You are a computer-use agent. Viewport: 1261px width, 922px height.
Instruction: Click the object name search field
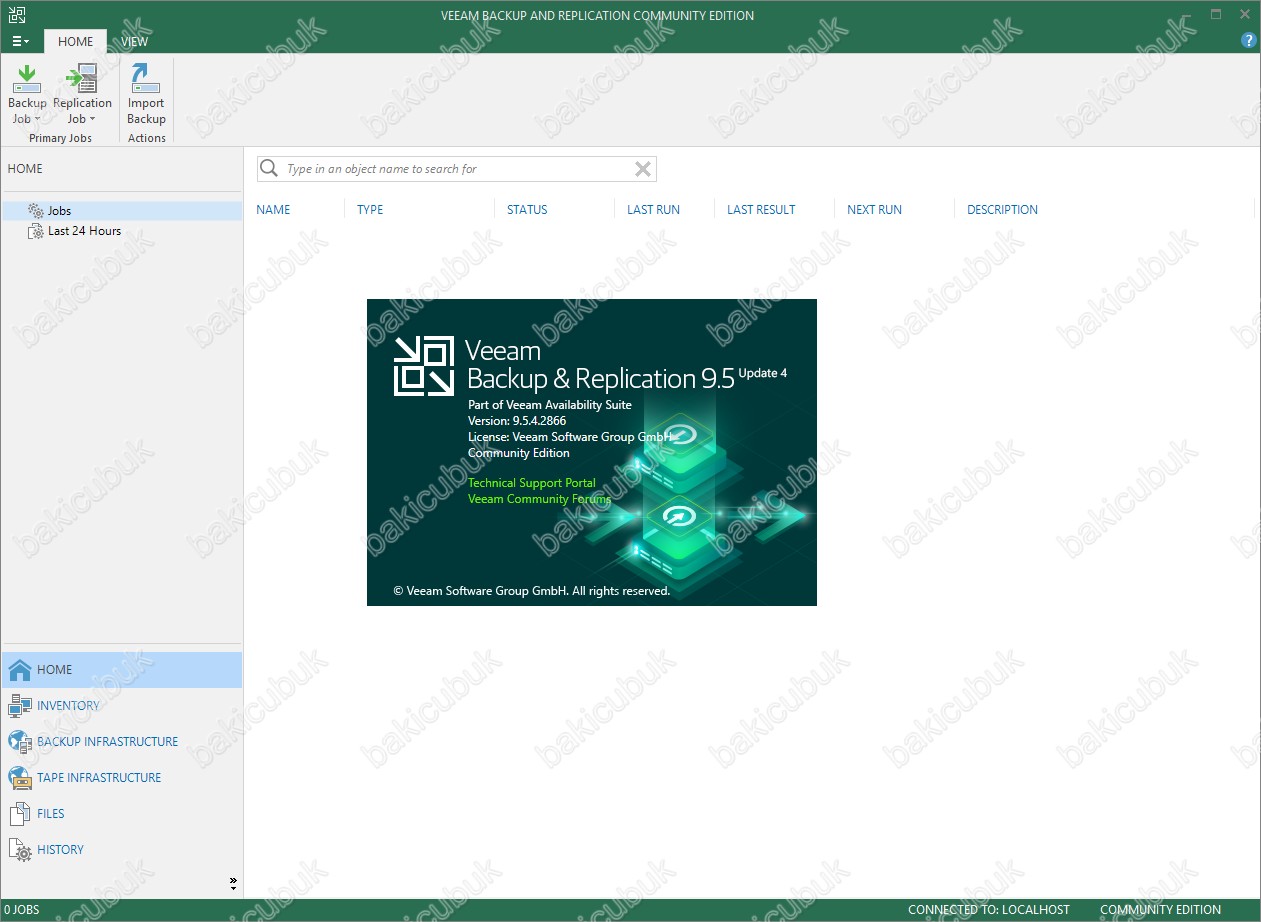457,169
